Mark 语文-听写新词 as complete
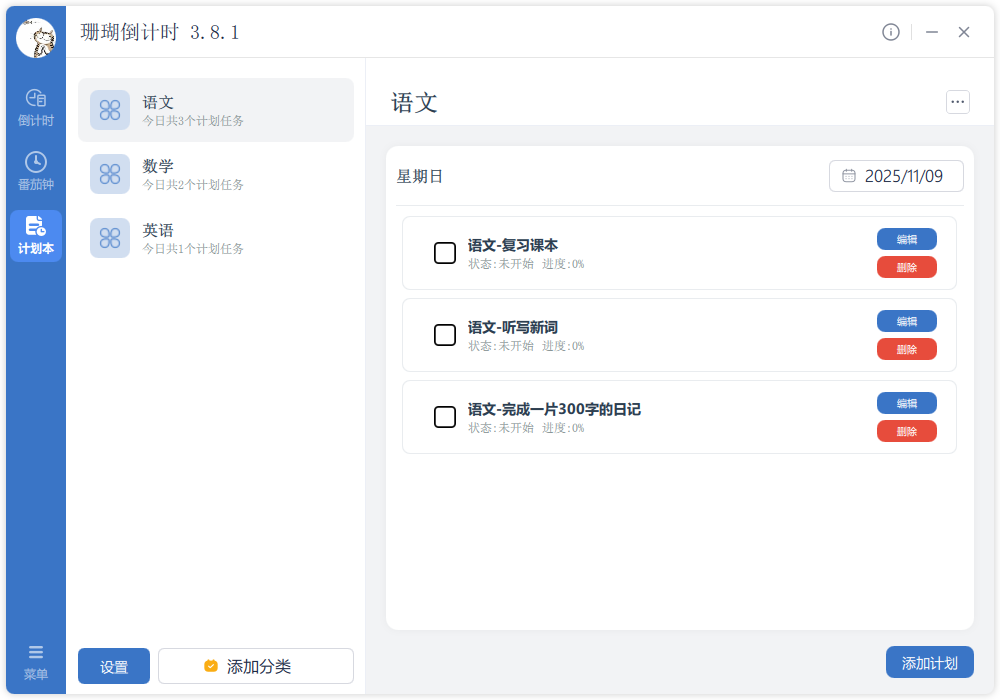1000x700 pixels. click(445, 335)
